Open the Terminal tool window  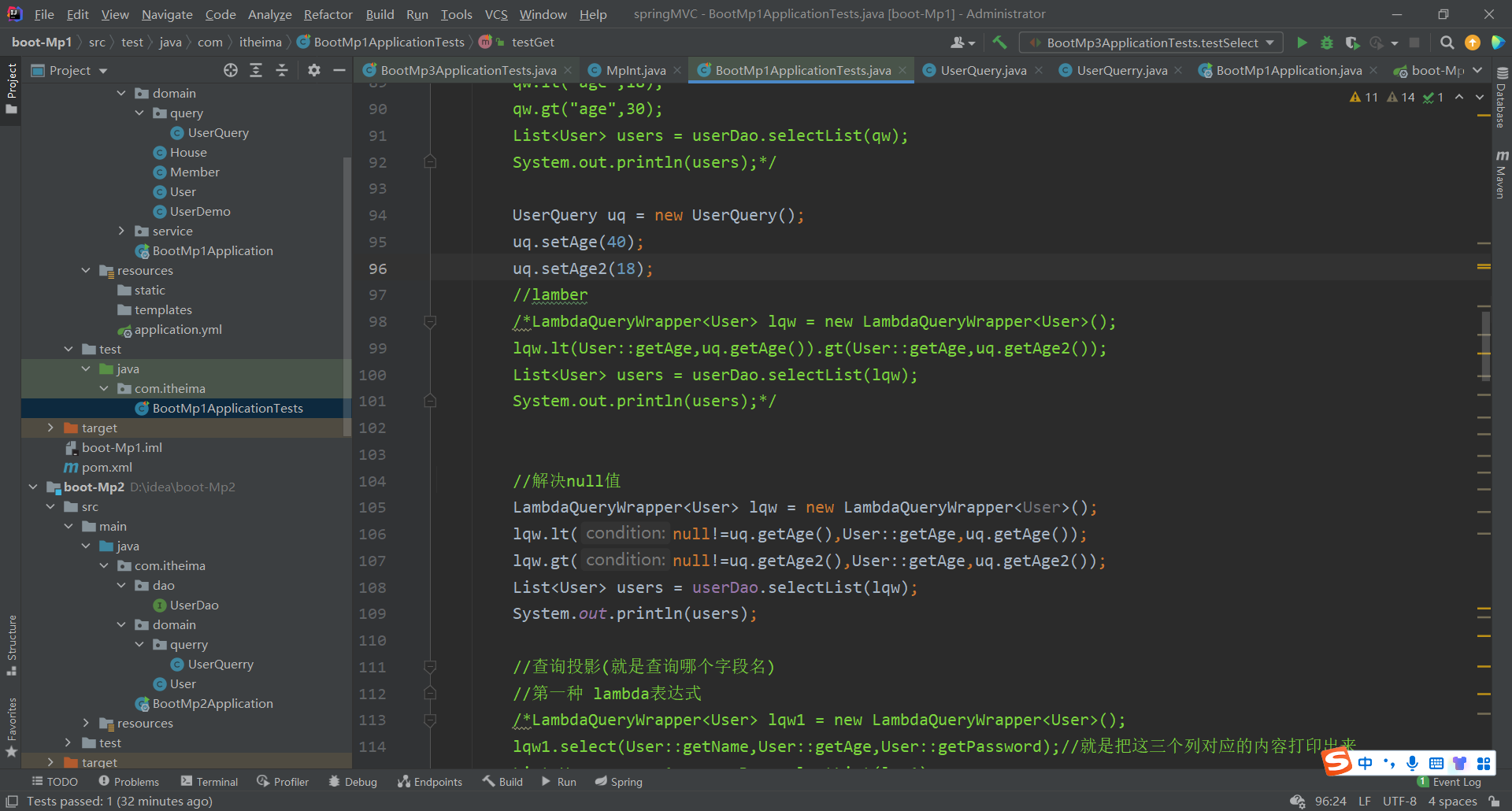point(209,782)
